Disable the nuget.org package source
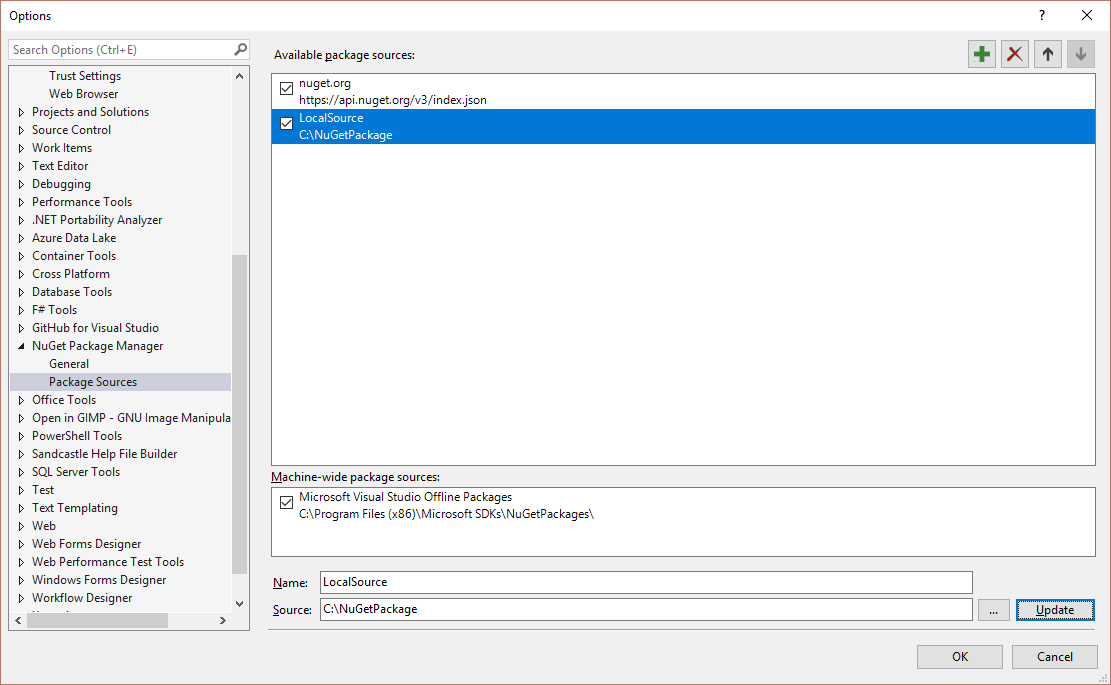This screenshot has width=1111, height=685. tap(286, 88)
